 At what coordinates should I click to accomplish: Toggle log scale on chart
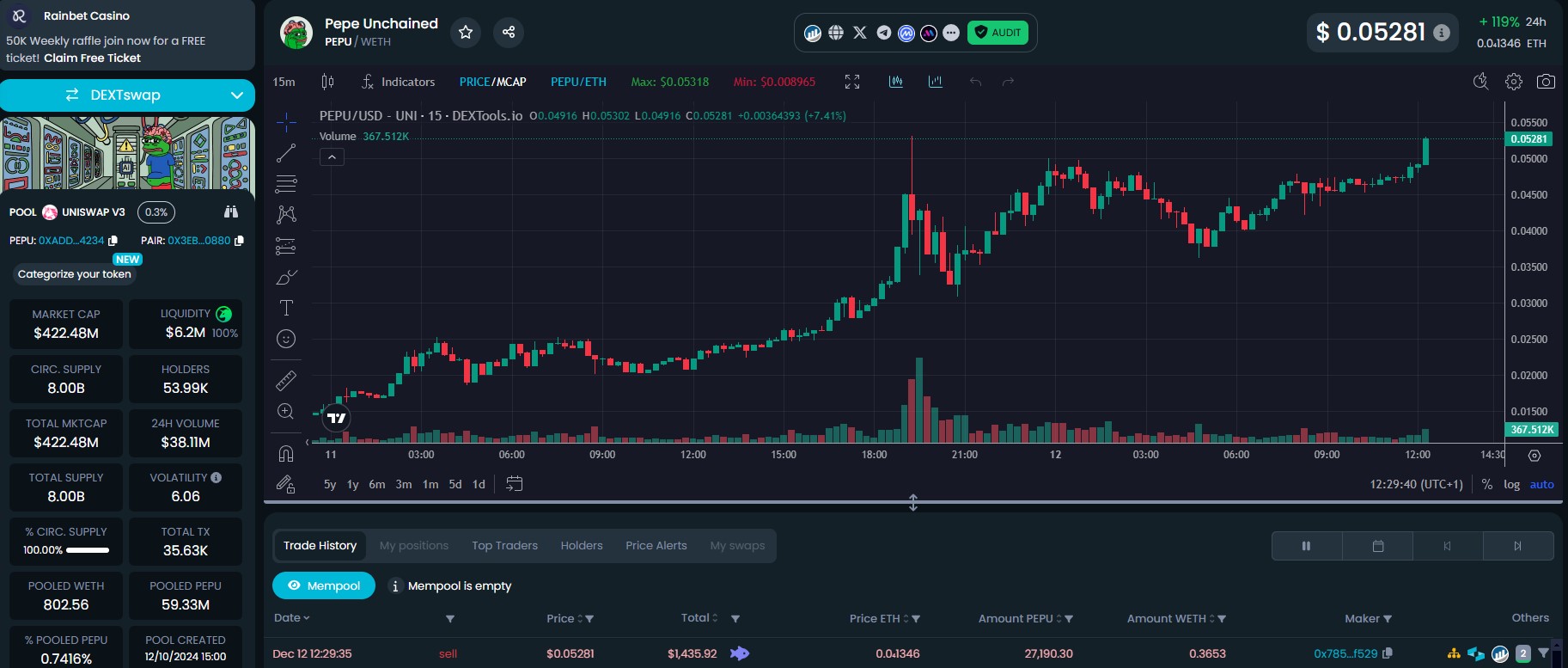tap(1511, 484)
